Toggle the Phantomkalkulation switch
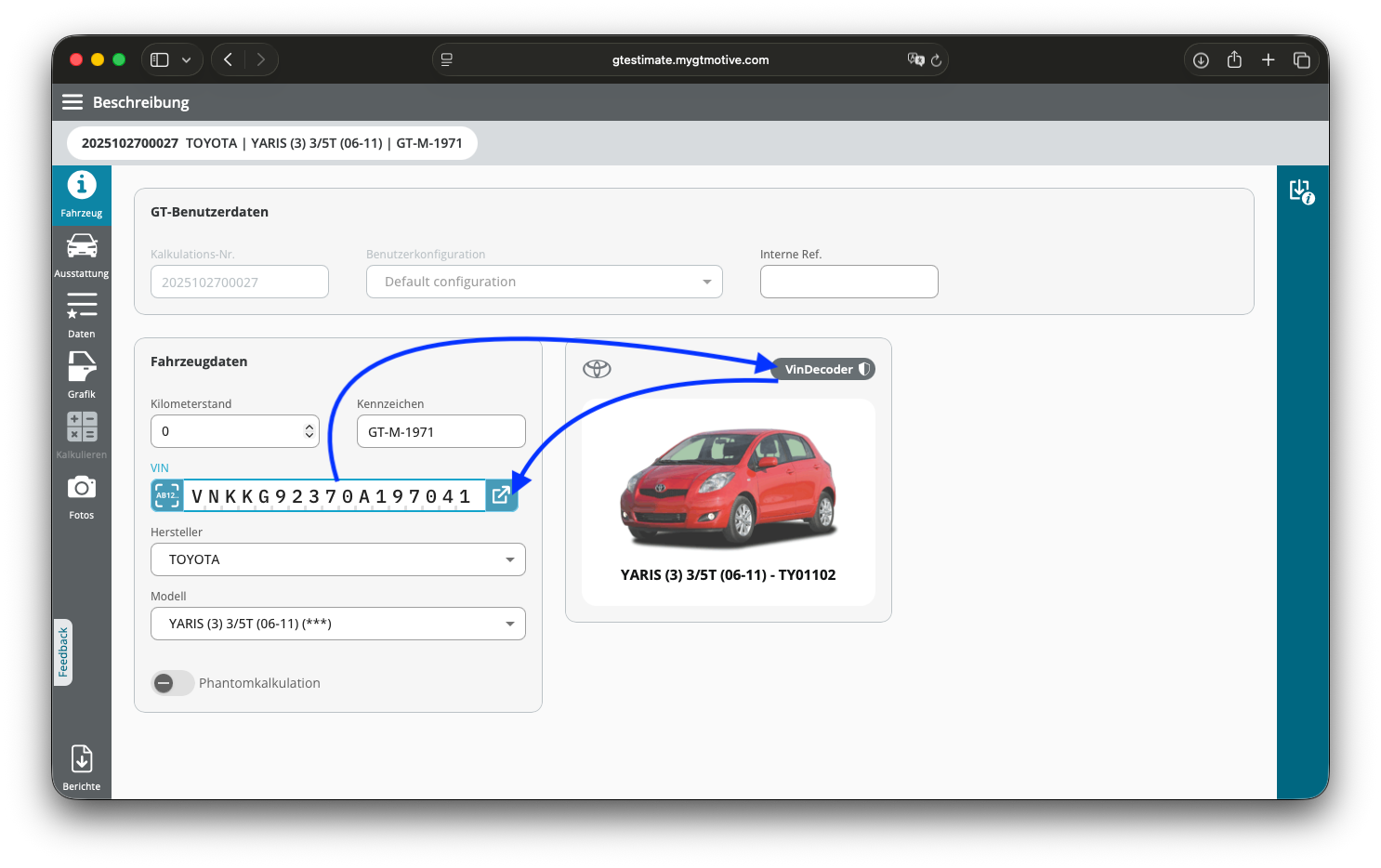Viewport: 1381px width, 868px height. click(x=173, y=683)
